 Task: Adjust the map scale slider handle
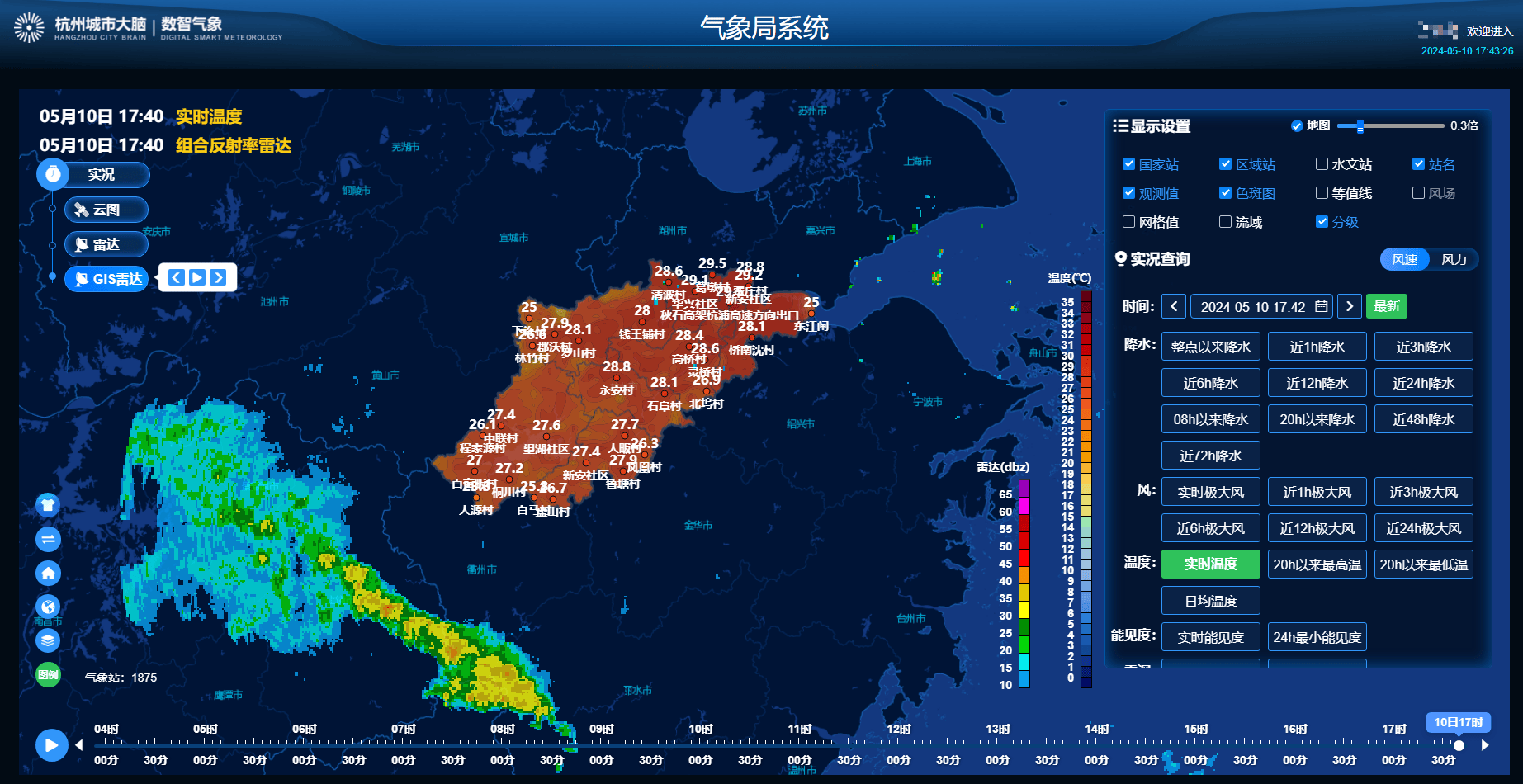(x=1360, y=125)
